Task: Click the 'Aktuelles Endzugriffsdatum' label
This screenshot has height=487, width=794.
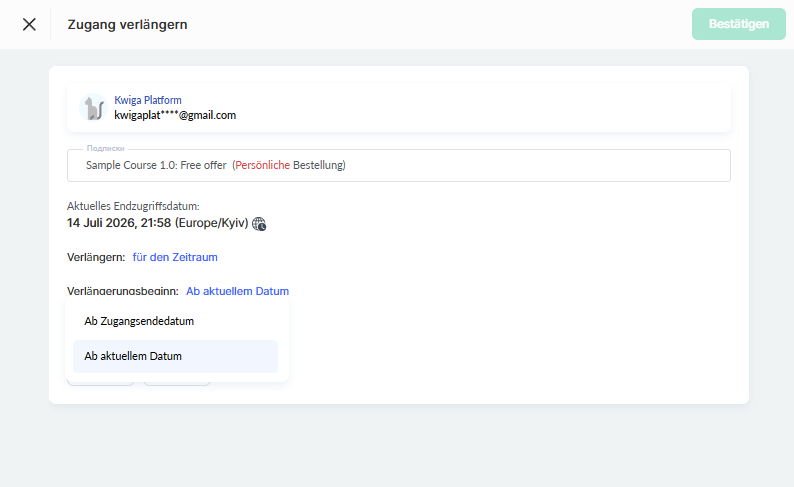Action: (x=133, y=206)
